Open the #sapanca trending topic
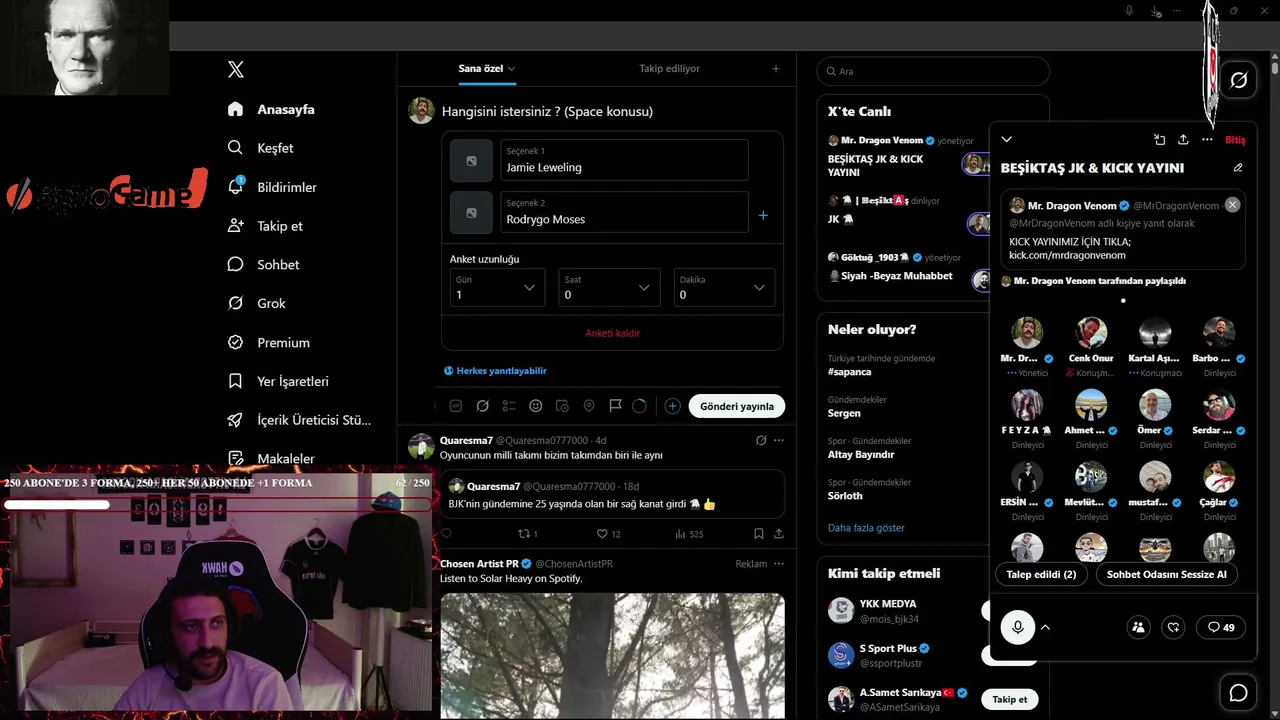Viewport: 1280px width, 720px height. coord(850,372)
